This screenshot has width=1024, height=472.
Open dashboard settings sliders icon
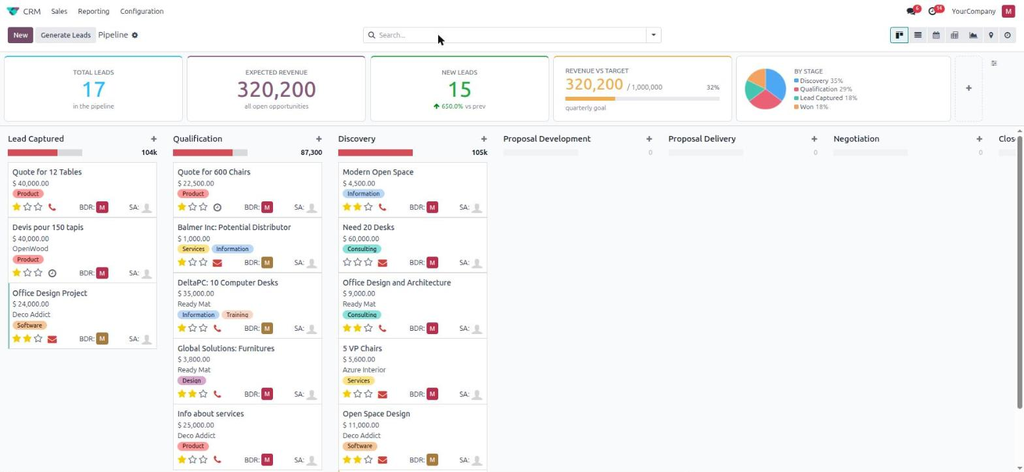click(x=994, y=63)
